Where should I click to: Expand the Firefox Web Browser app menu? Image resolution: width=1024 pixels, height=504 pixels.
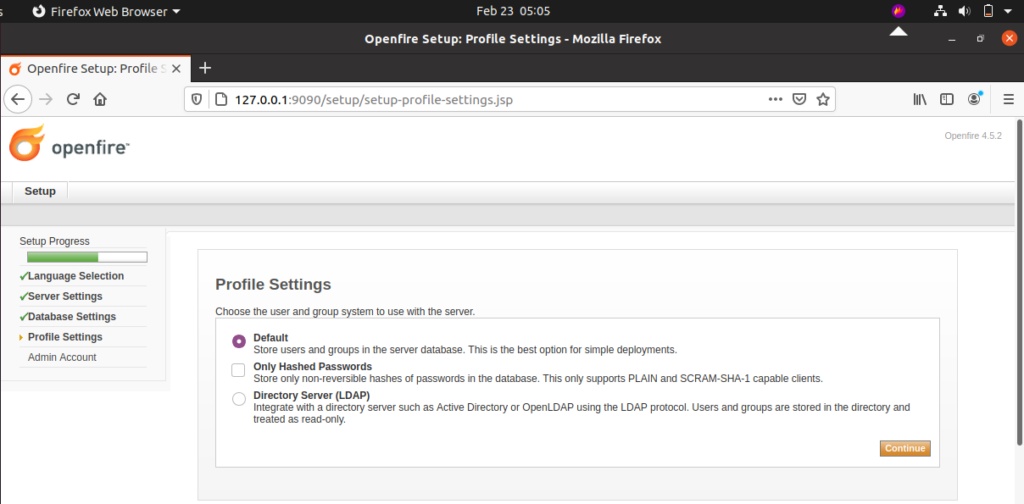pyautogui.click(x=106, y=11)
